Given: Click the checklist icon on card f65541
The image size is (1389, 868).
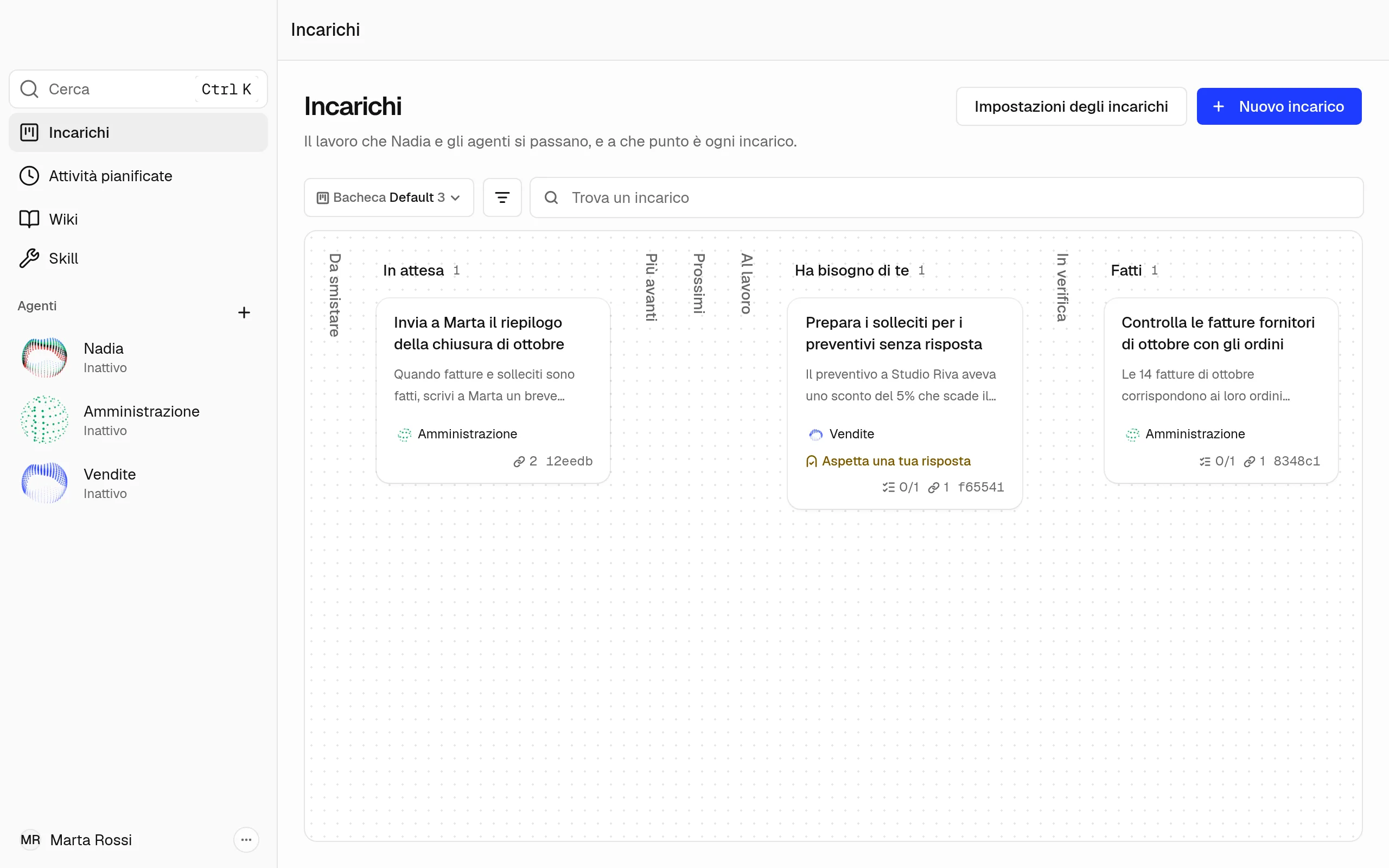Looking at the screenshot, I should click(889, 487).
